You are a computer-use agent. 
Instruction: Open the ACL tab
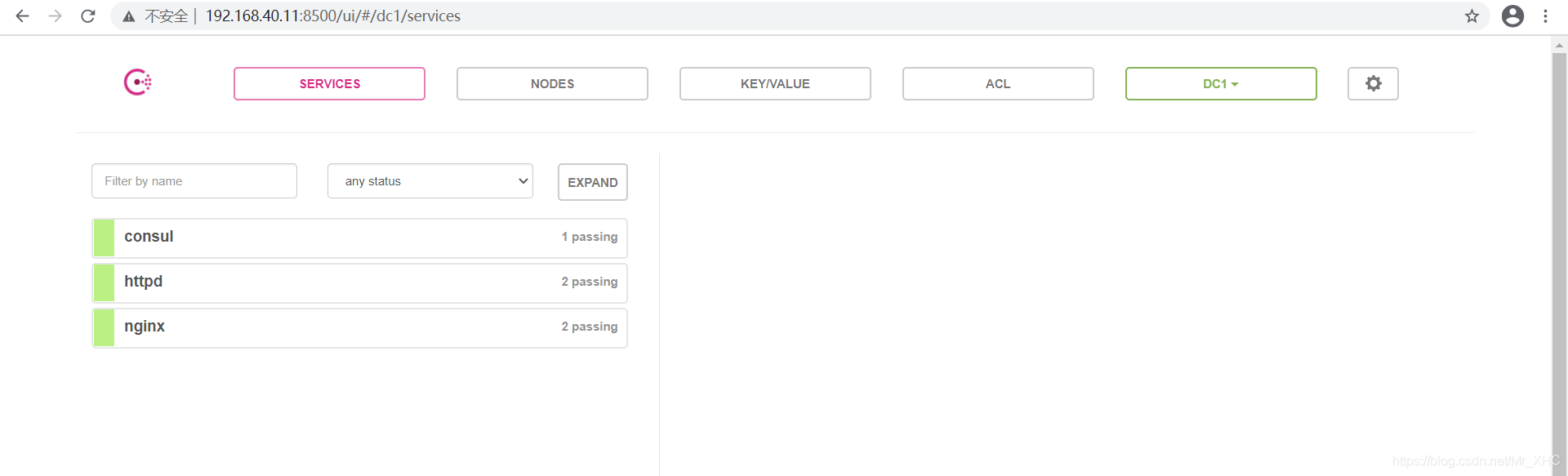click(x=998, y=83)
